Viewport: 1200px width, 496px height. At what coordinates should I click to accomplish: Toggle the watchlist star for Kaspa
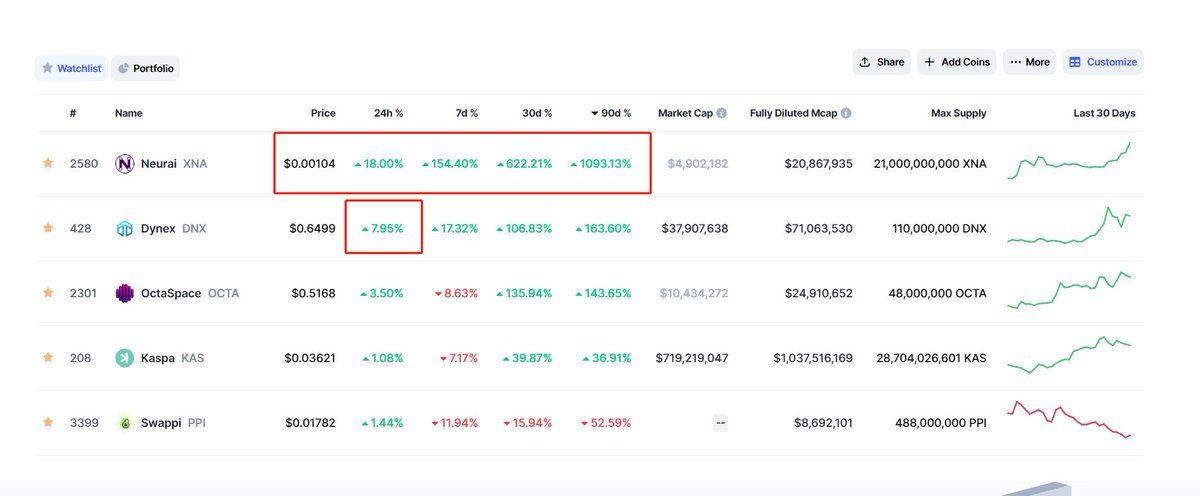47,358
